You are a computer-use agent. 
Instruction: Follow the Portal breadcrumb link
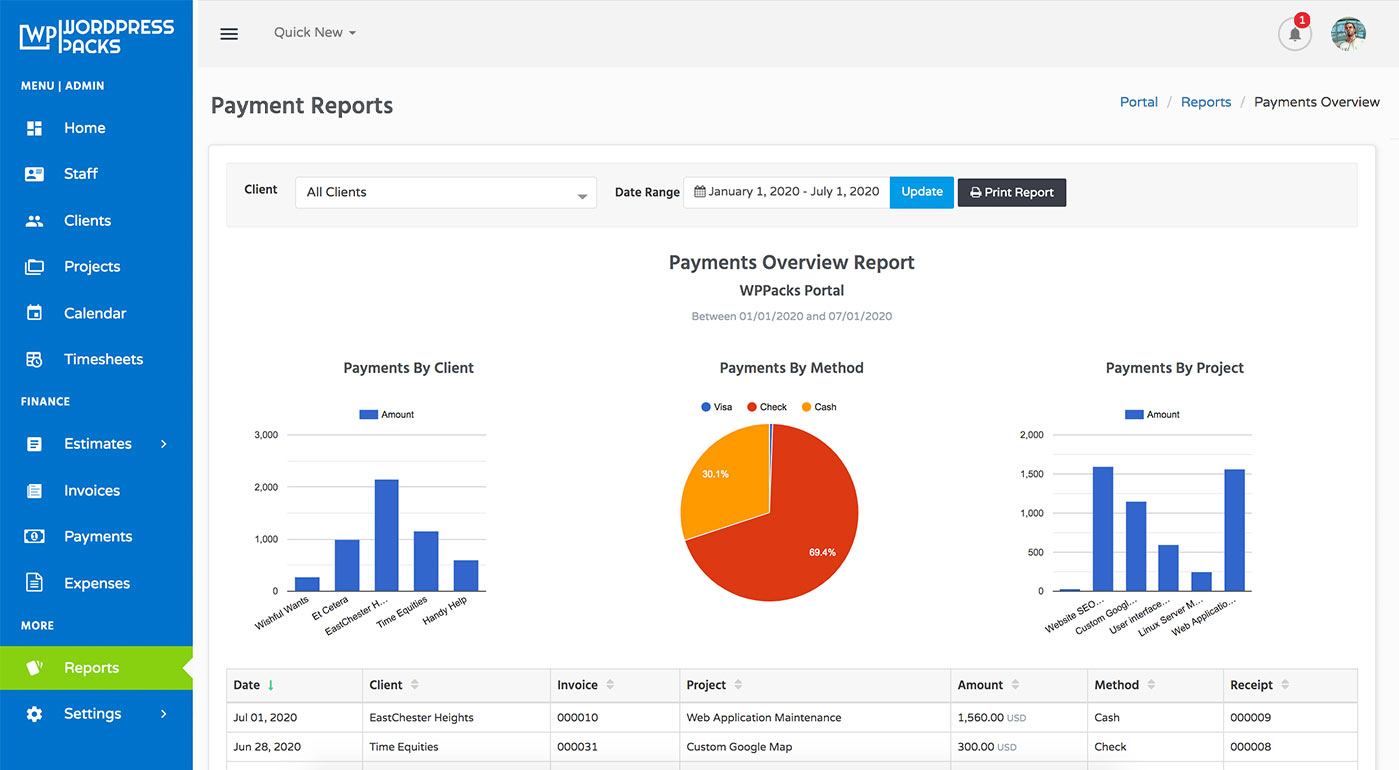(1138, 101)
